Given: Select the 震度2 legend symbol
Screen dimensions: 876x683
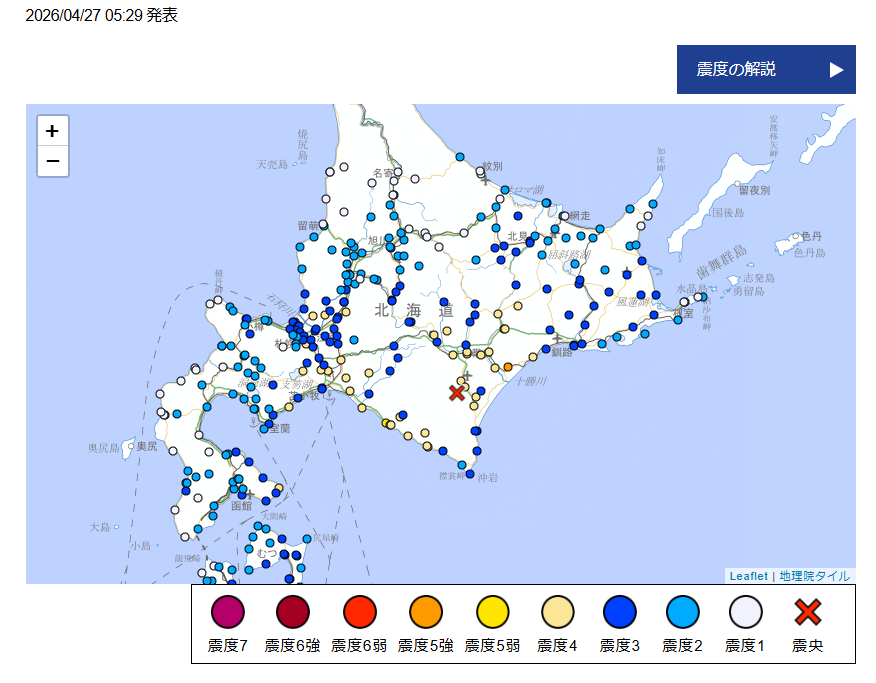Looking at the screenshot, I should tap(680, 613).
